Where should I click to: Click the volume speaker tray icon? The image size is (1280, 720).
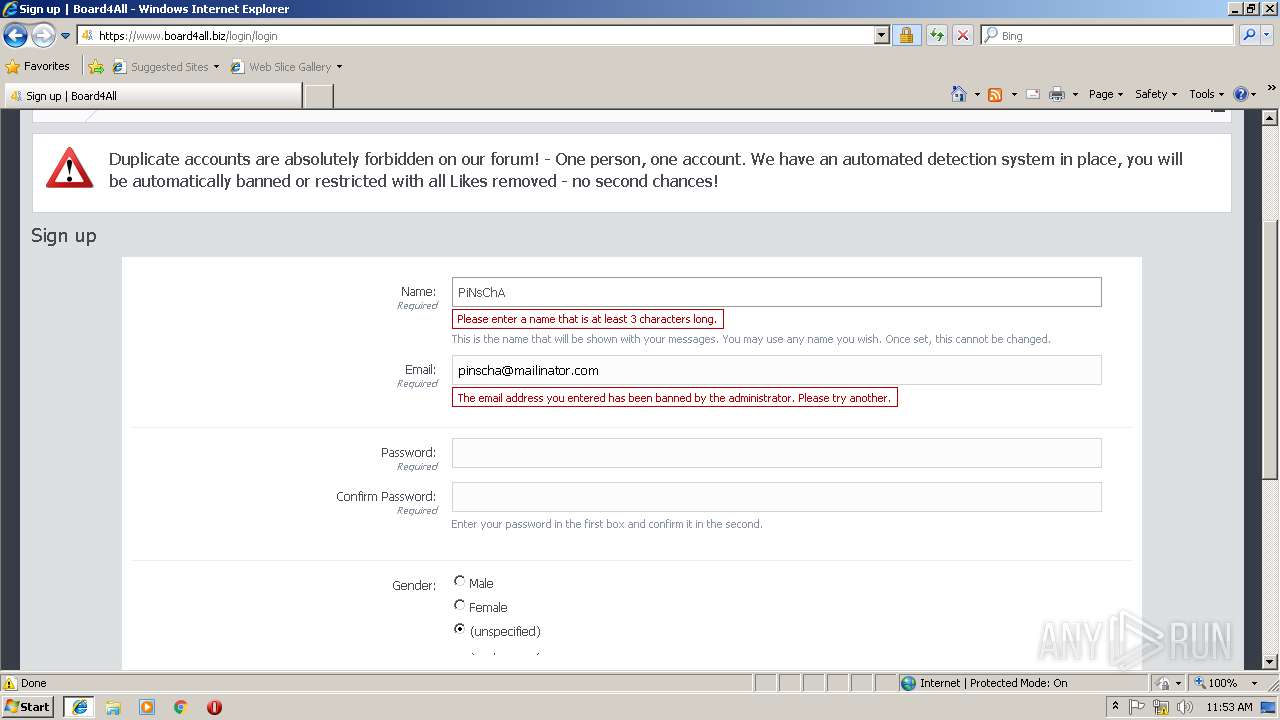(x=1185, y=707)
